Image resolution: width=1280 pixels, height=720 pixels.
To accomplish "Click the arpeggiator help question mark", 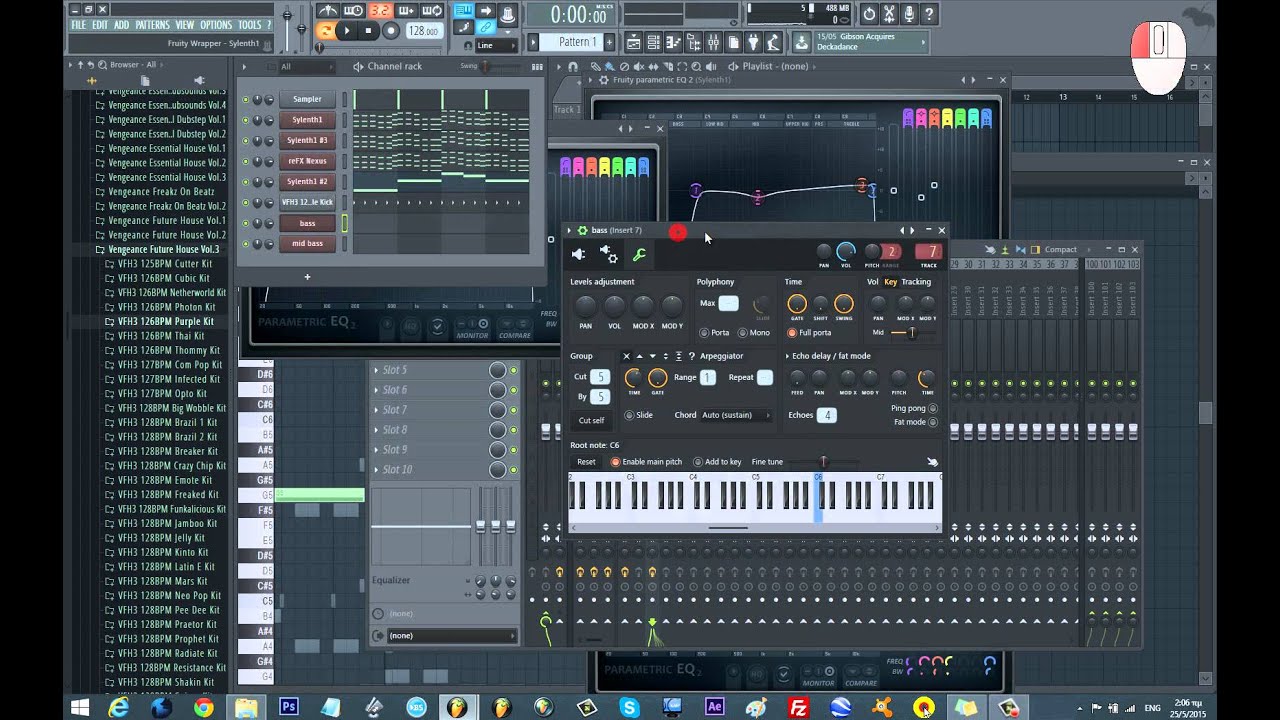I will pos(691,356).
